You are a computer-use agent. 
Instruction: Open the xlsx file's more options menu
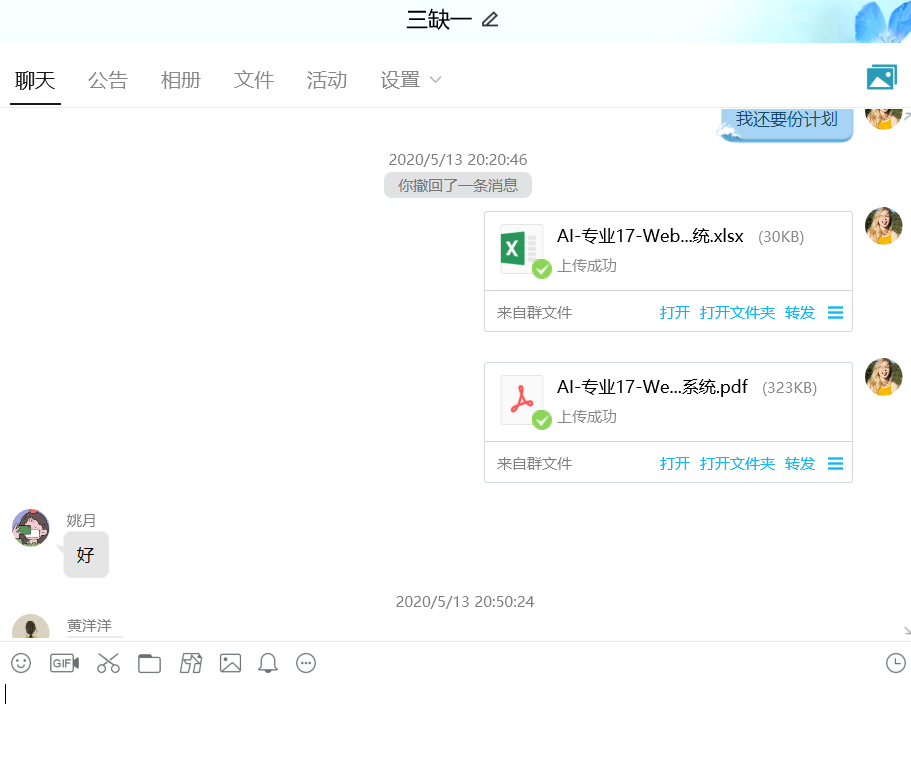point(836,313)
